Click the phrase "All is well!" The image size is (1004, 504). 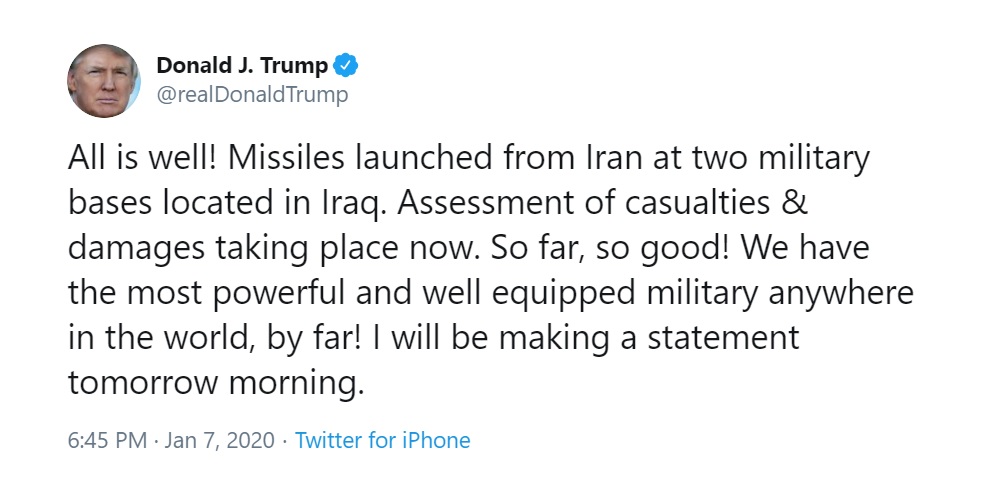pos(143,158)
